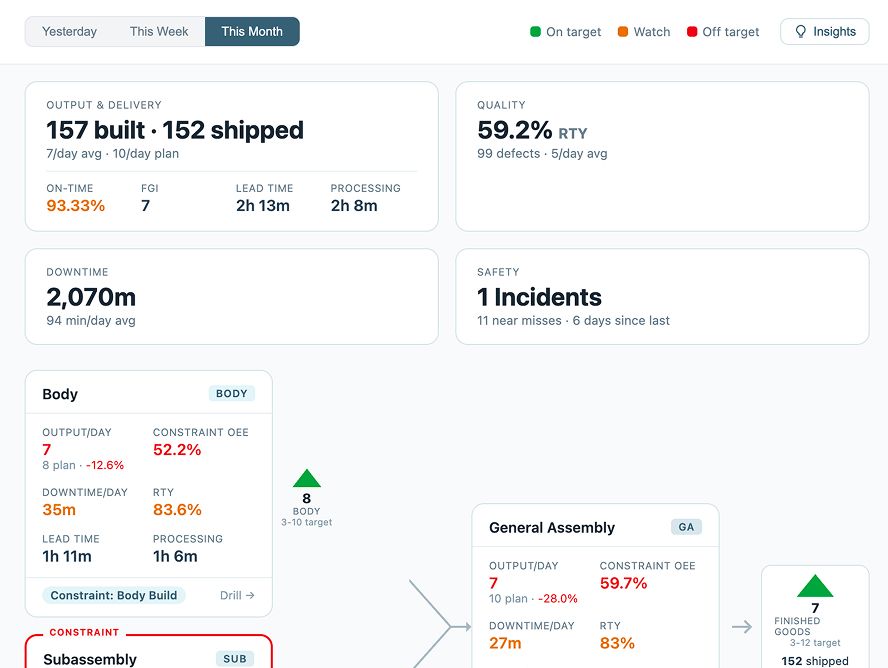This screenshot has width=888, height=668.
Task: Toggle the Constraint: Body Build chip
Action: point(113,595)
